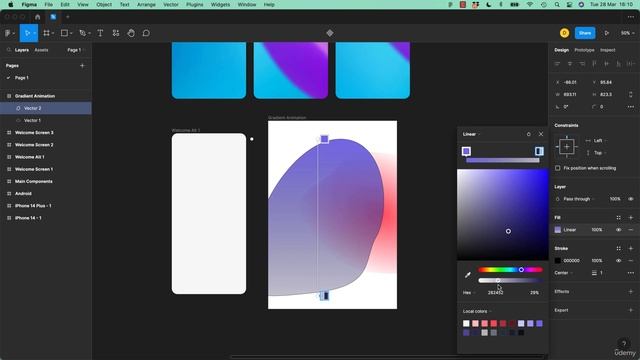
Task: Open the Local colors library dropdown
Action: pyautogui.click(x=477, y=311)
